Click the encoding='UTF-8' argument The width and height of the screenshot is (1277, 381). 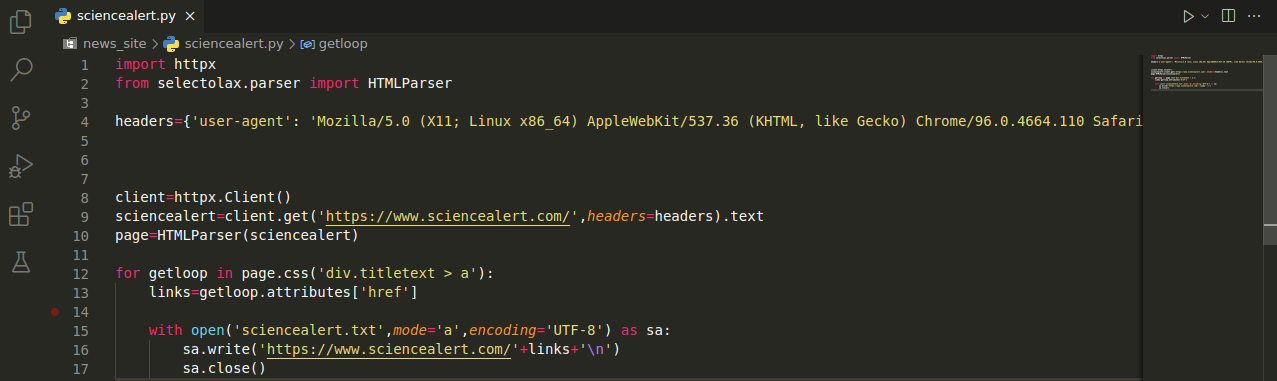coord(536,331)
